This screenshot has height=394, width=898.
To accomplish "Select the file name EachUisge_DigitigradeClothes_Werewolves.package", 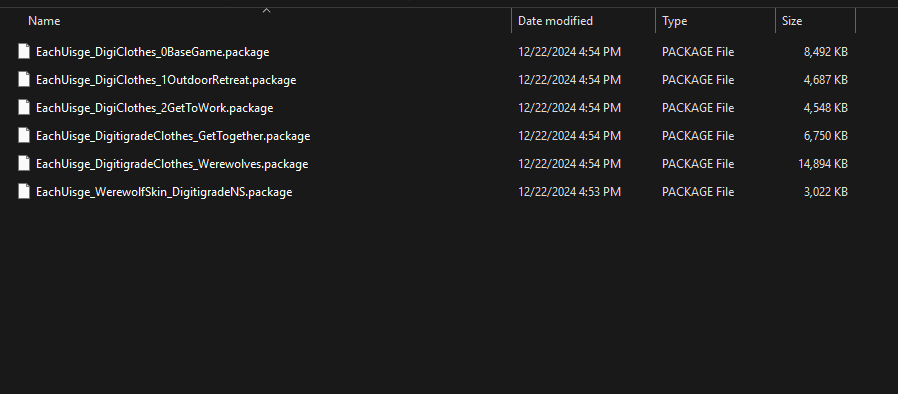I will coord(172,164).
